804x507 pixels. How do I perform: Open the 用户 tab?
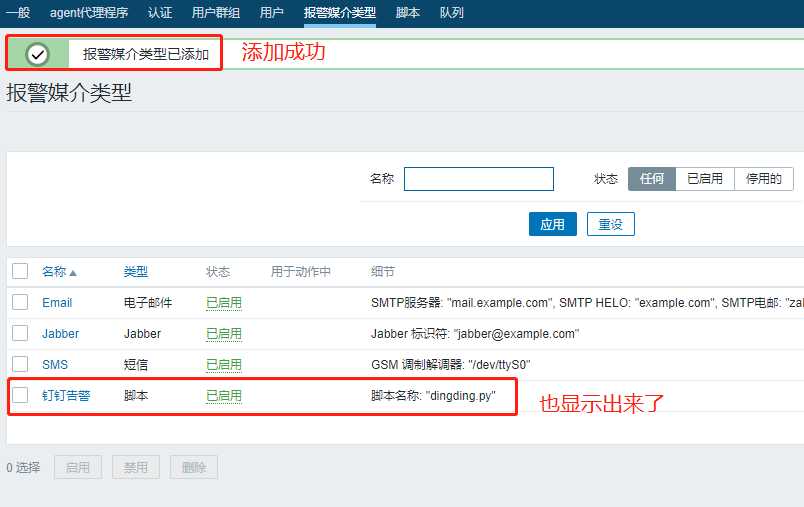272,12
